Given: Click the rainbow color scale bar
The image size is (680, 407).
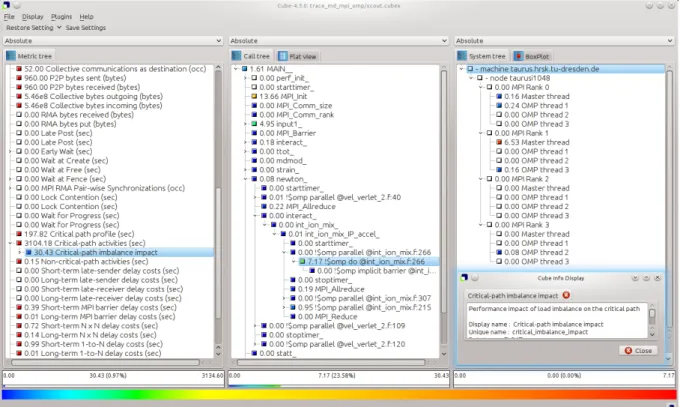Looking at the screenshot, I should pyautogui.click(x=339, y=394).
